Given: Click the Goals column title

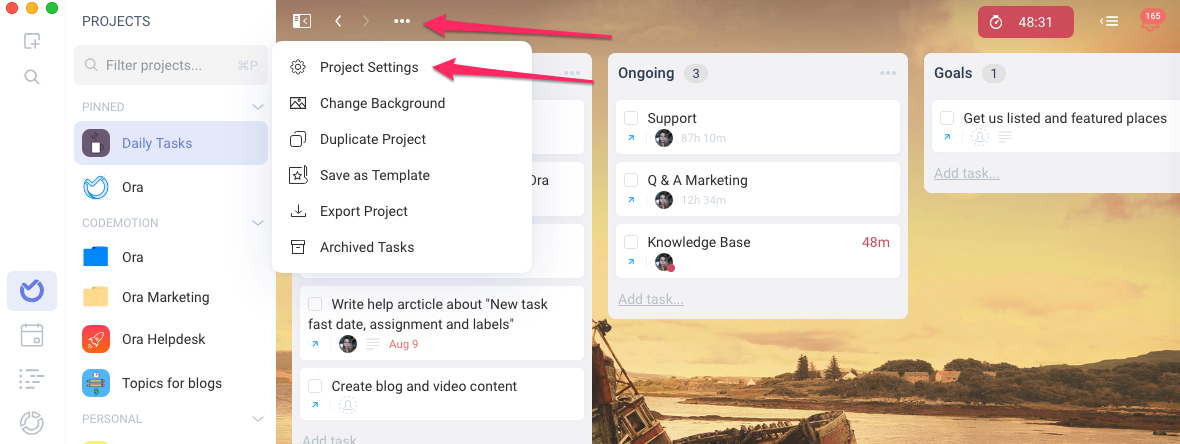Looking at the screenshot, I should pos(953,73).
